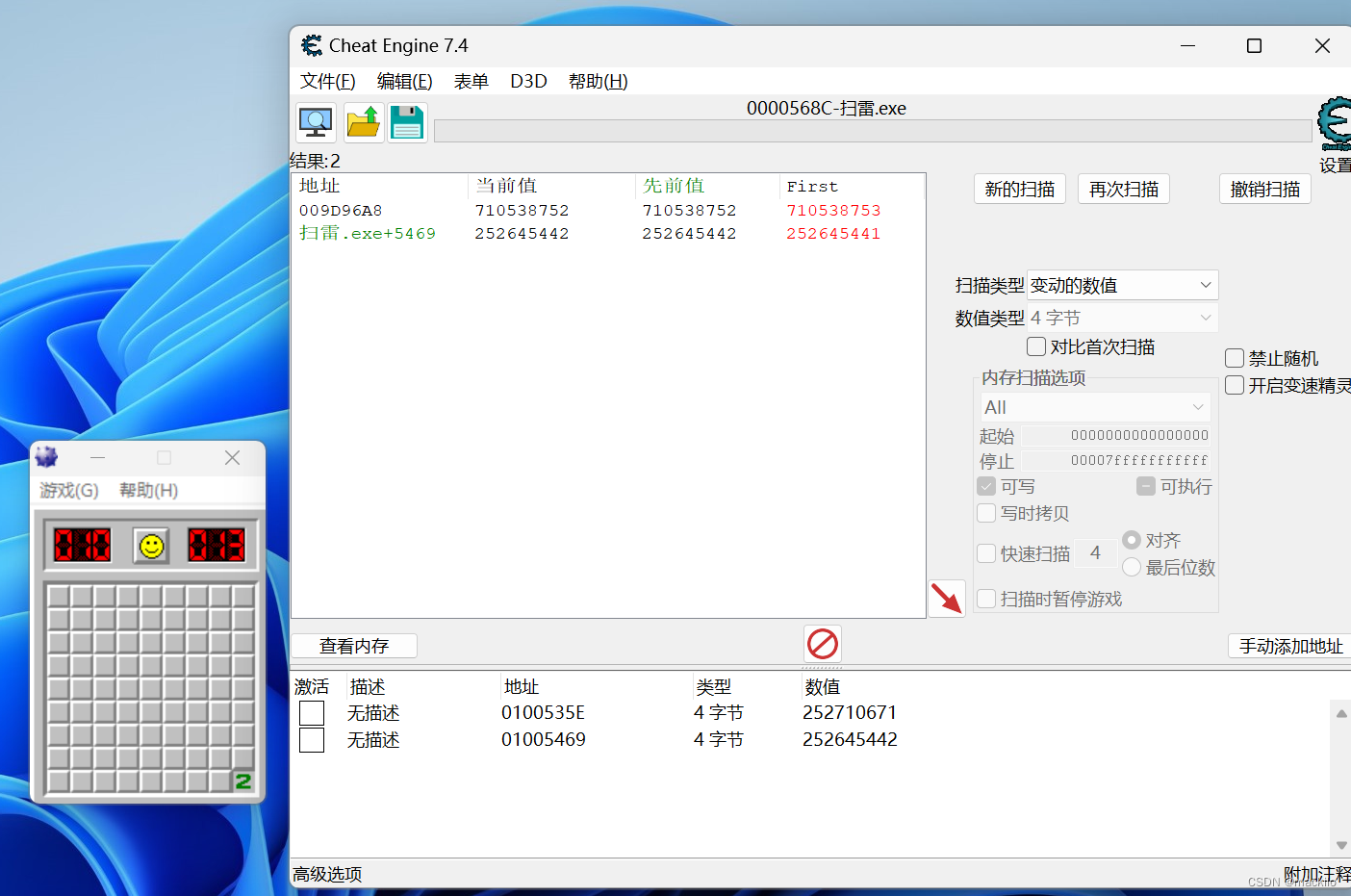Close the Minesweeper window
Screen dimensions: 1351x896
click(232, 458)
